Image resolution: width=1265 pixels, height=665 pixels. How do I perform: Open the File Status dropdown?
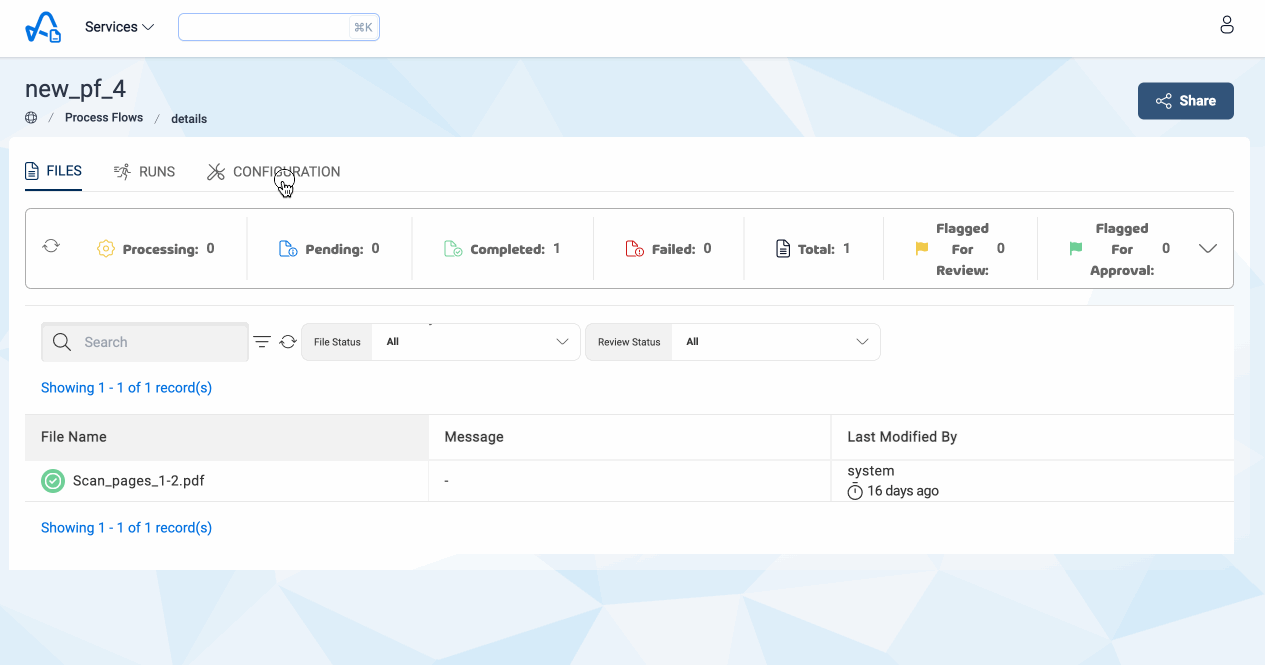point(475,341)
